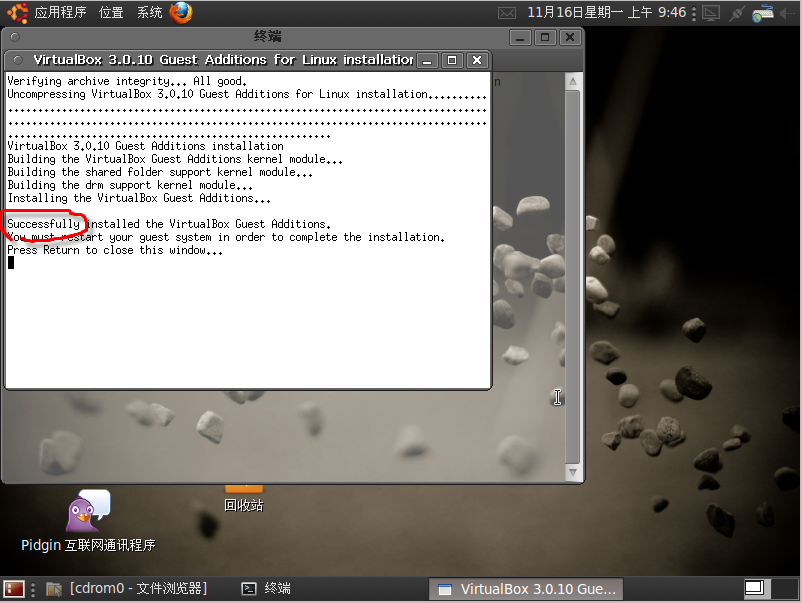This screenshot has height=603, width=802.
Task: Click the panel handle beside the clock
Action: pos(694,13)
